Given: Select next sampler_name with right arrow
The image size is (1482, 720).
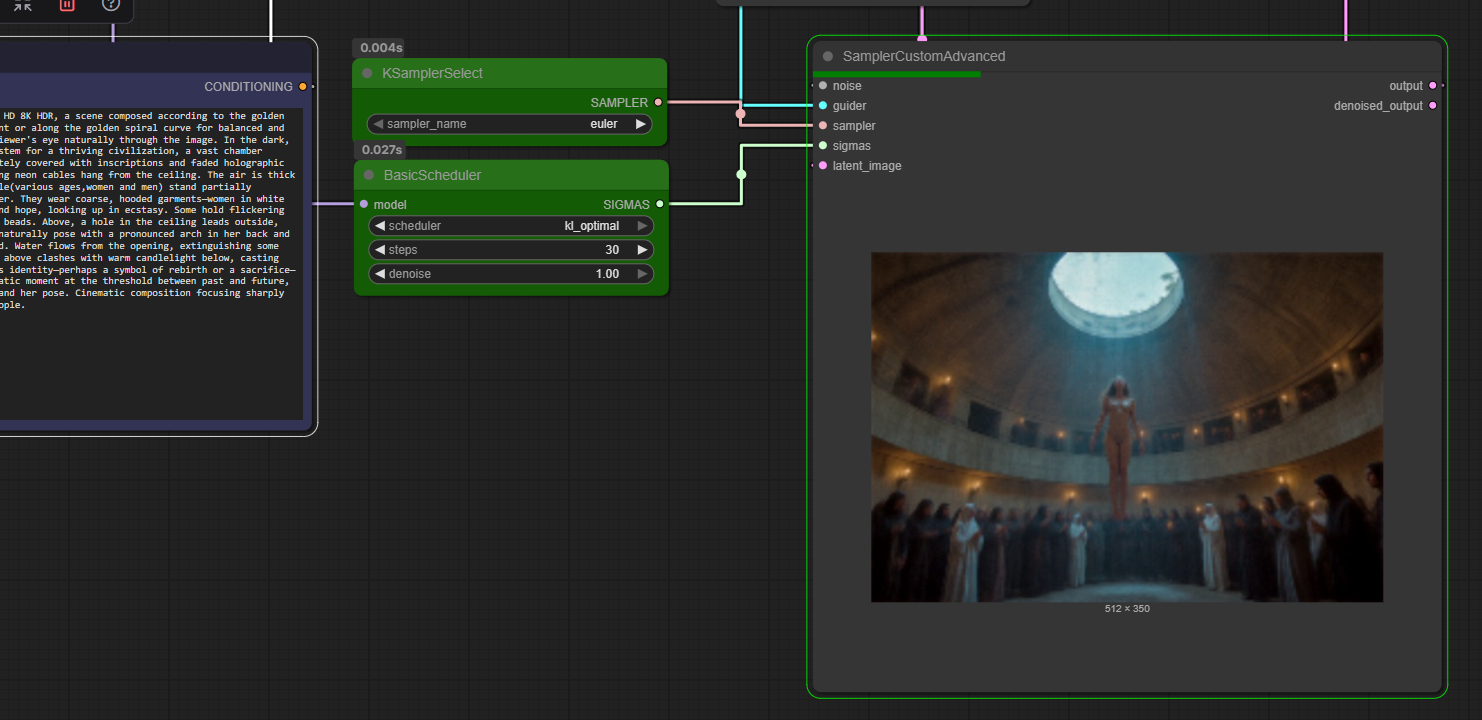Looking at the screenshot, I should point(641,124).
